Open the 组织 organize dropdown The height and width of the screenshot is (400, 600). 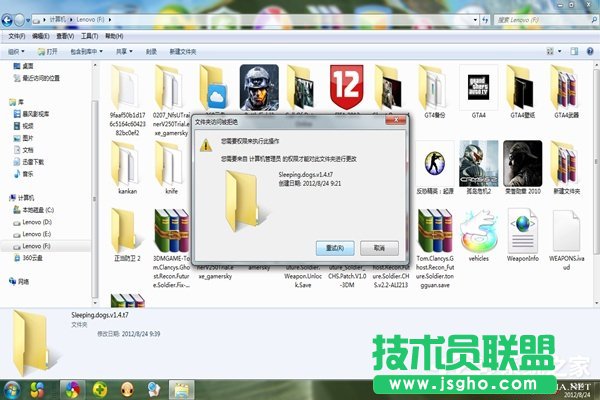[x=17, y=50]
